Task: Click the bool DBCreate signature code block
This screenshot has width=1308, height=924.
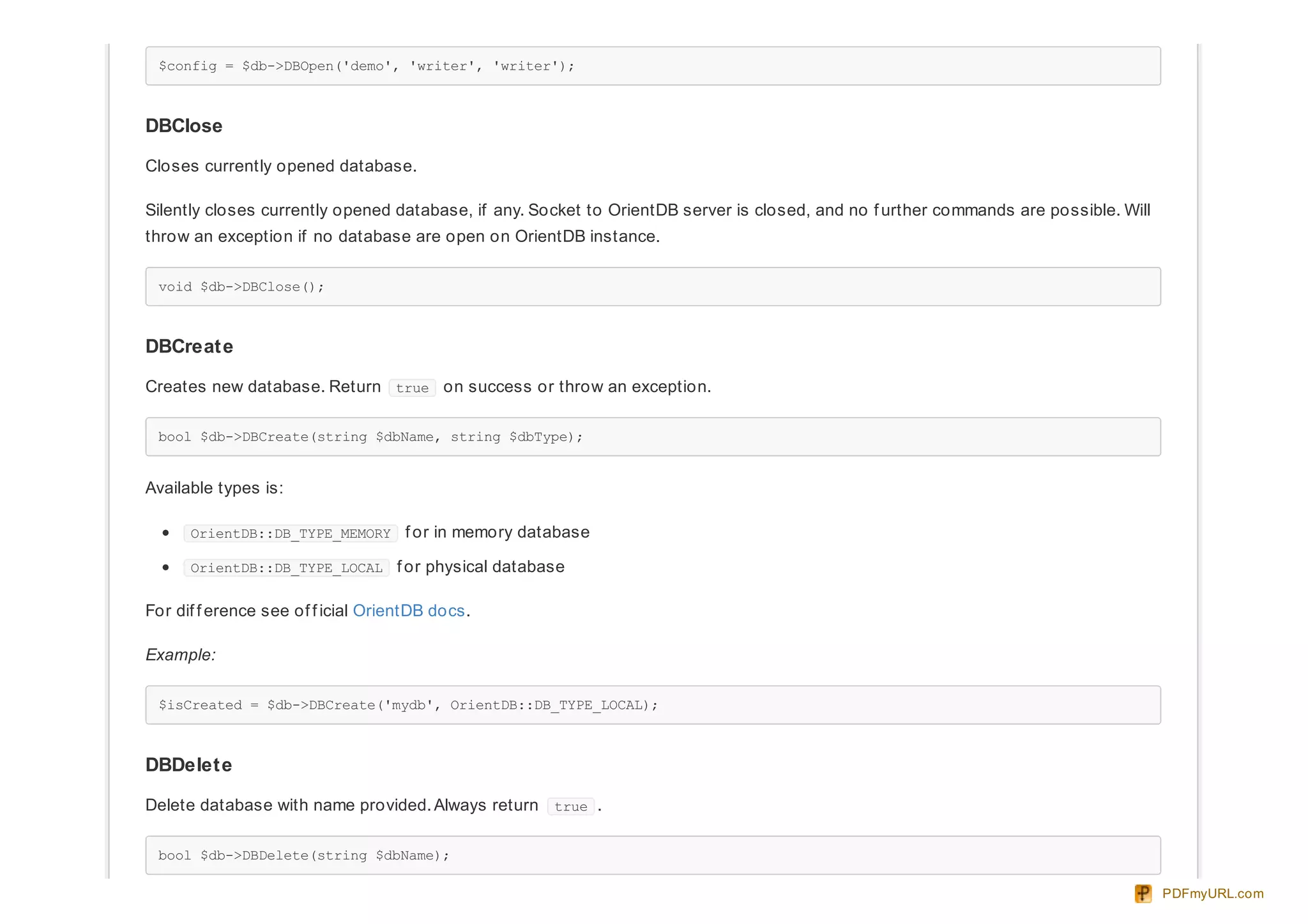Action: 652,437
